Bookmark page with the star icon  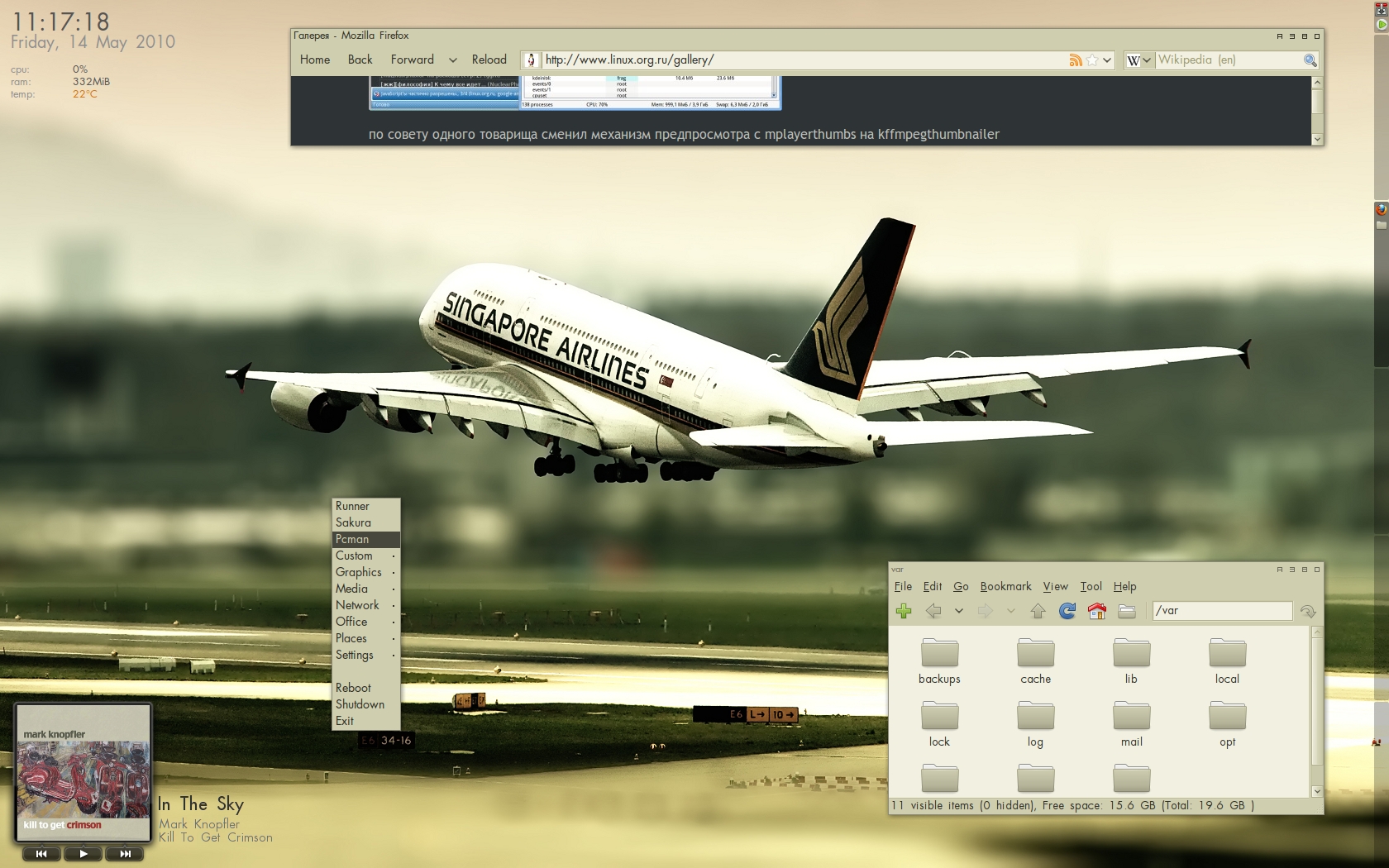(x=1092, y=60)
